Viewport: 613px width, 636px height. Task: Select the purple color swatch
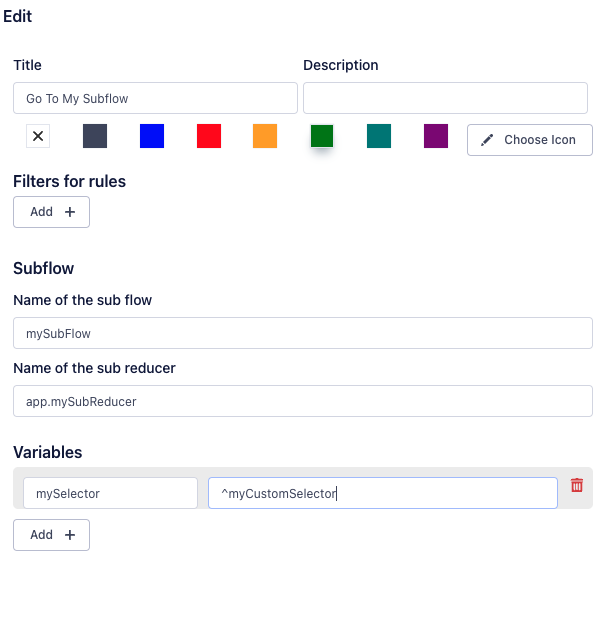pos(436,137)
